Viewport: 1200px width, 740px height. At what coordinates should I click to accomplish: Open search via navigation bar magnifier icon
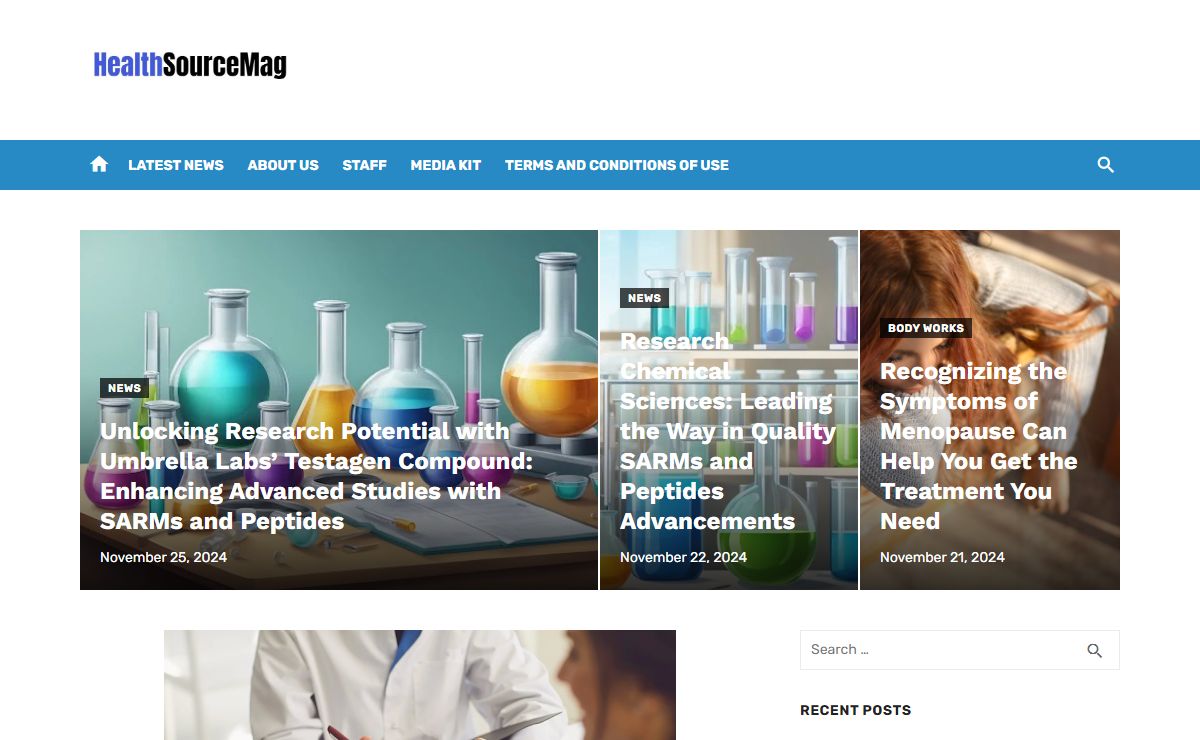coord(1105,165)
